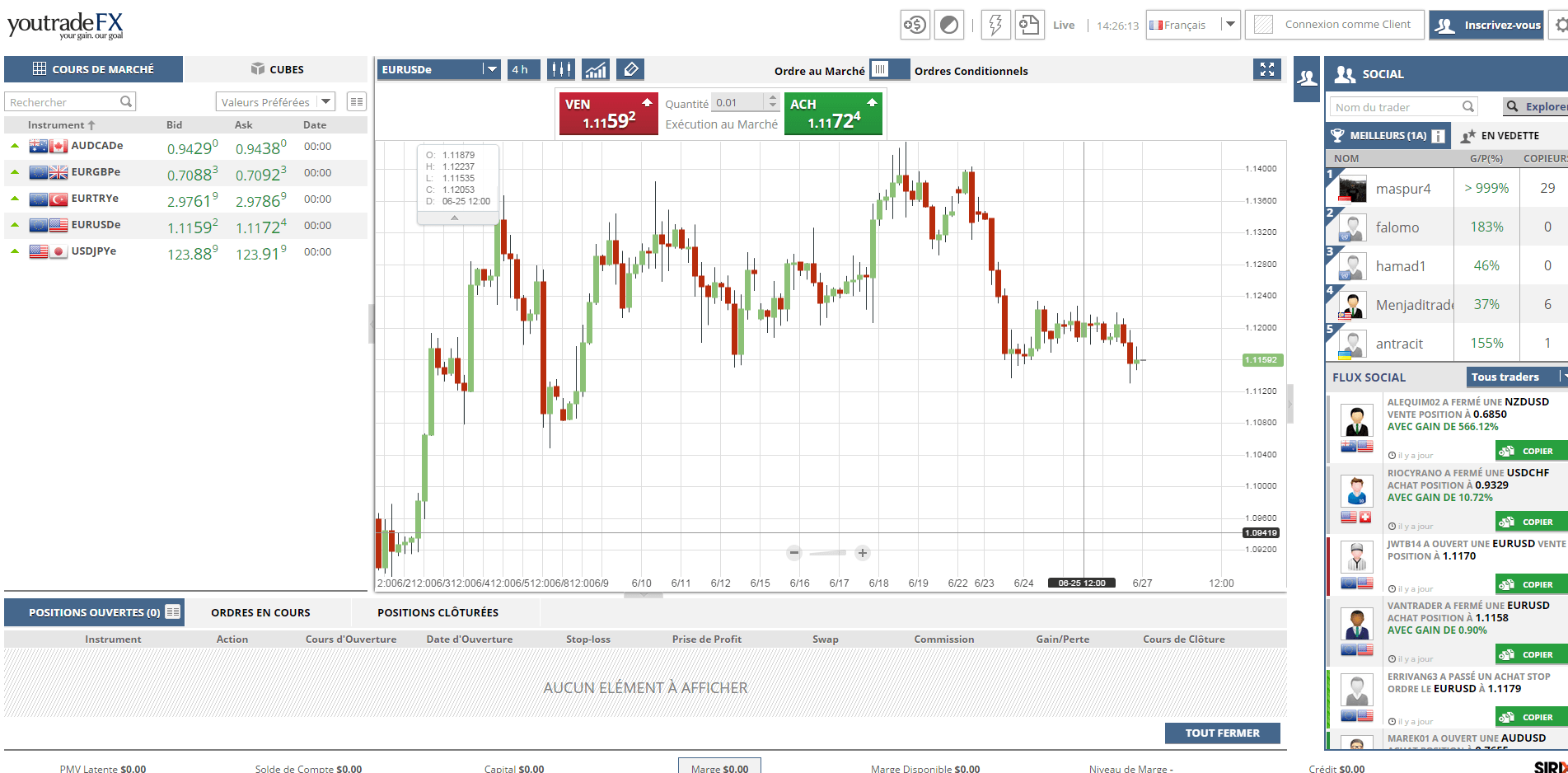Image resolution: width=1568 pixels, height=773 pixels.
Task: Switch to the POSITIONS CLÔTURÉES tab
Action: pos(438,612)
